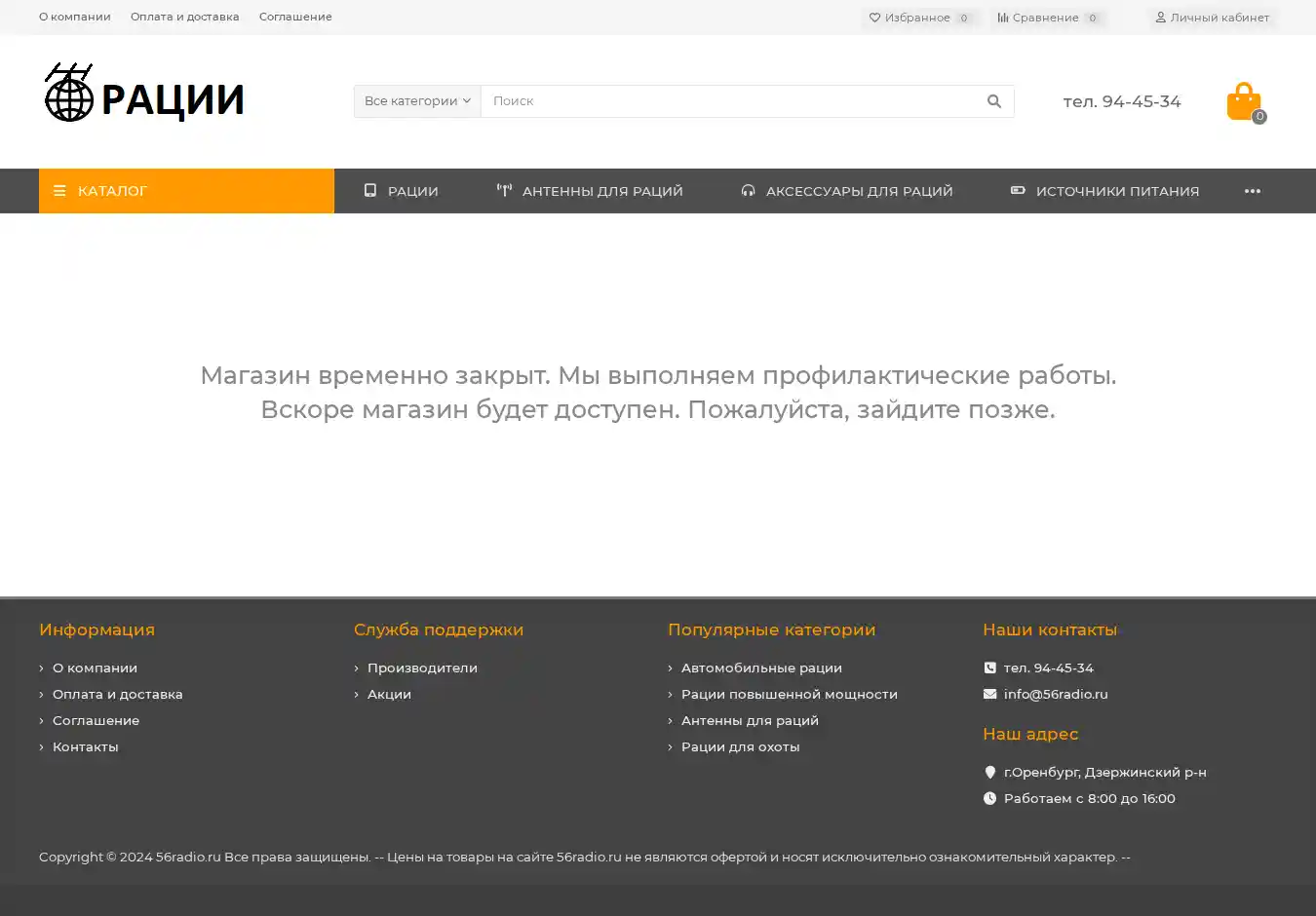Click the three dots more menu icon
Image resolution: width=1316 pixels, height=916 pixels.
[1252, 191]
